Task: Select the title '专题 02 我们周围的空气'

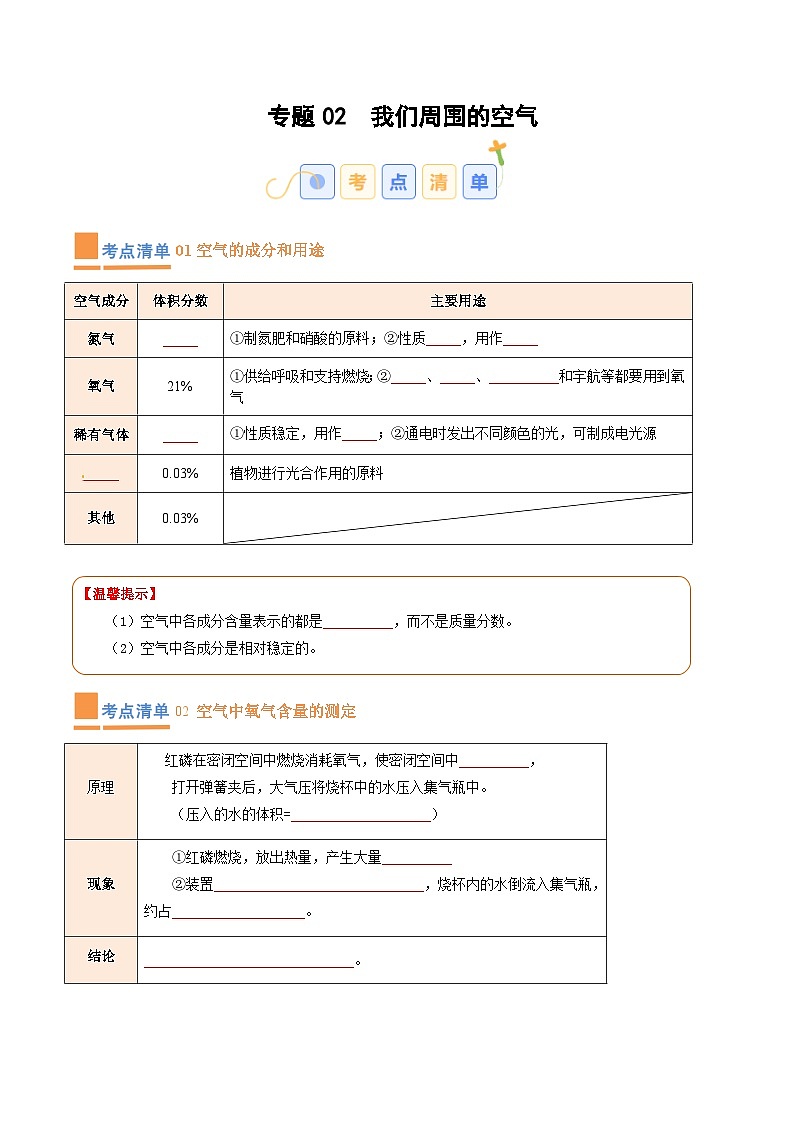Action: [x=402, y=117]
